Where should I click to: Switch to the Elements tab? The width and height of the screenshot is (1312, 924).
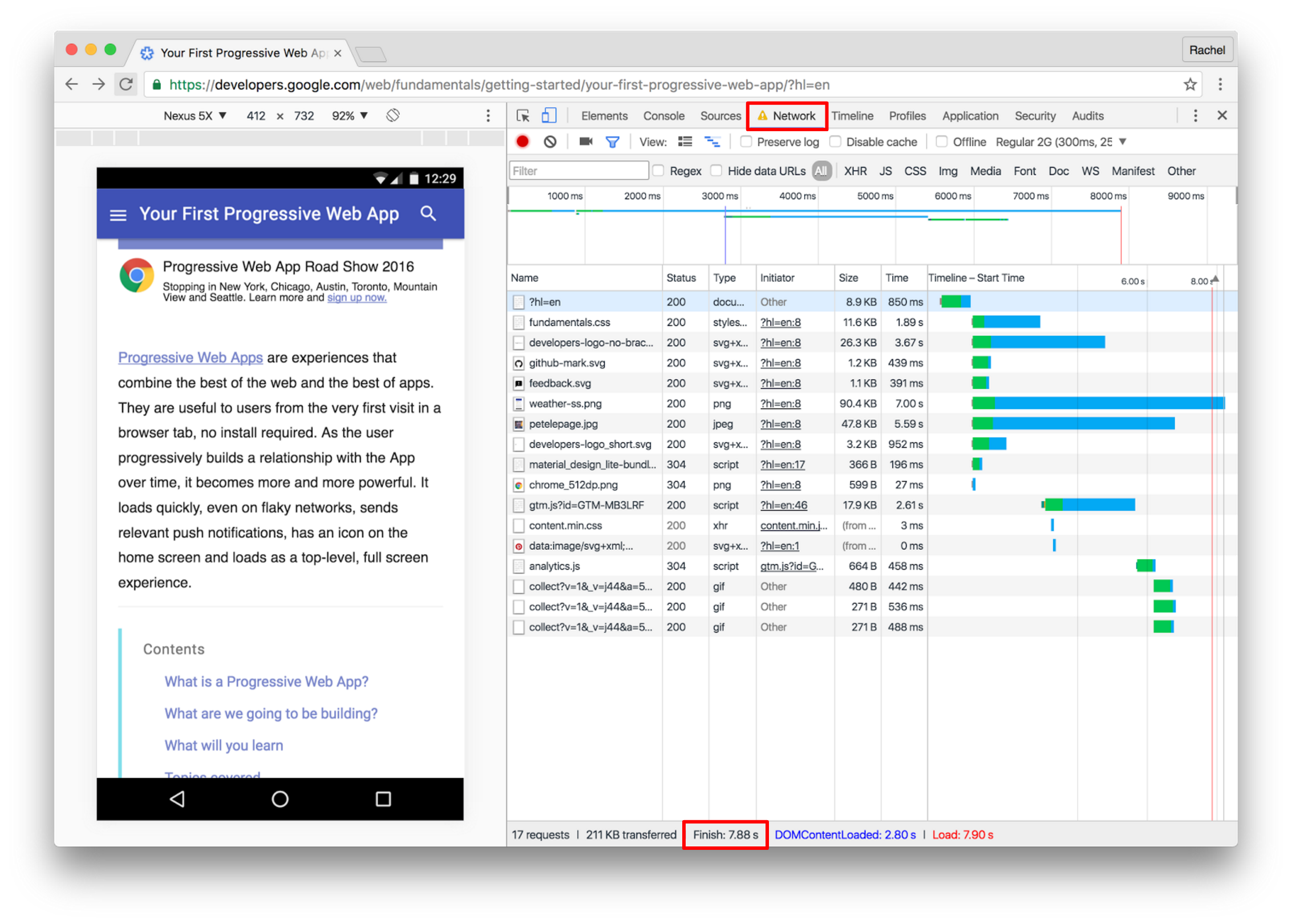(x=604, y=116)
